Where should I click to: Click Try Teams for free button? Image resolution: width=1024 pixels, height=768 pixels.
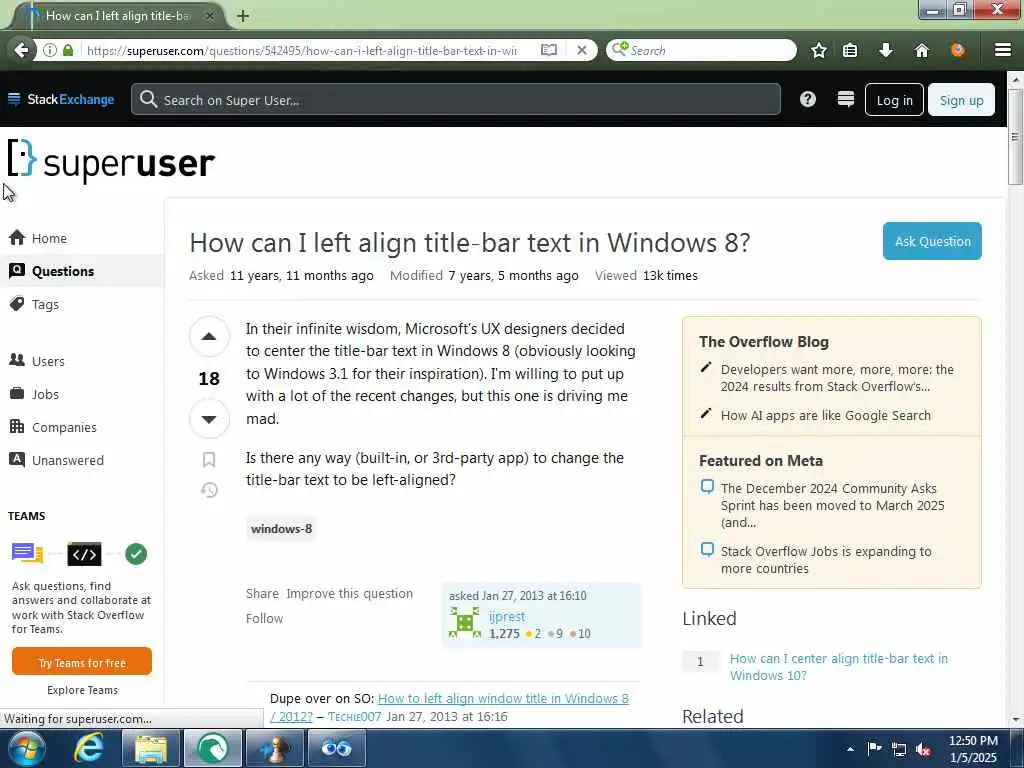click(82, 662)
